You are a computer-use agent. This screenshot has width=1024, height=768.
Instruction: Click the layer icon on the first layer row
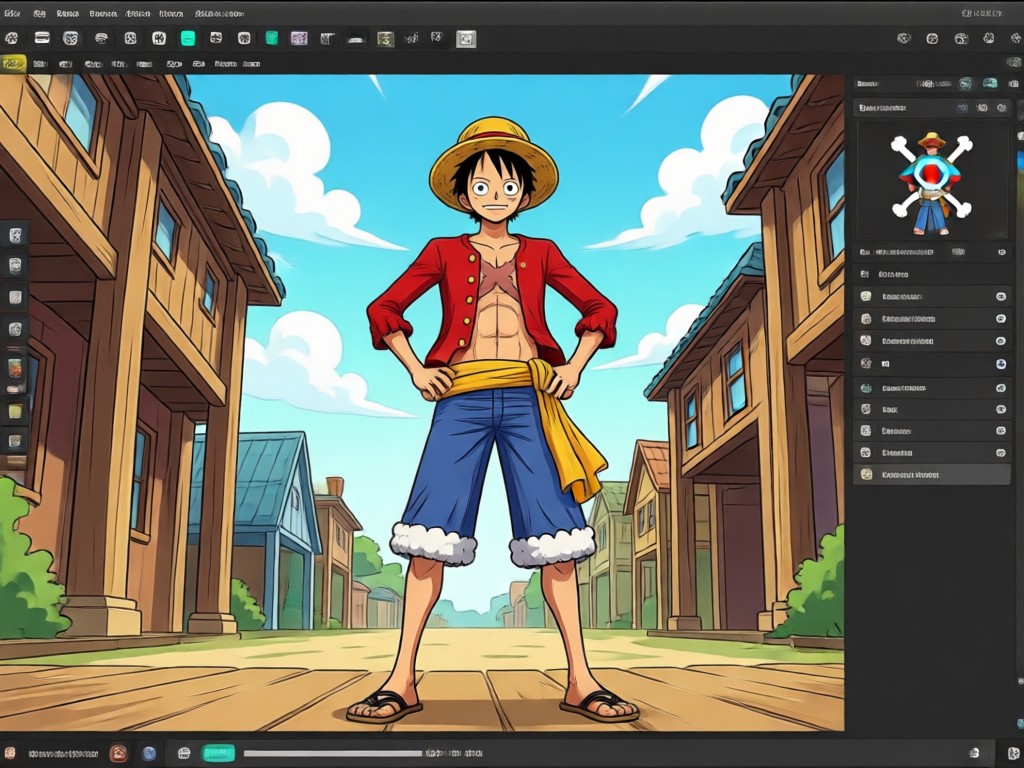point(866,296)
